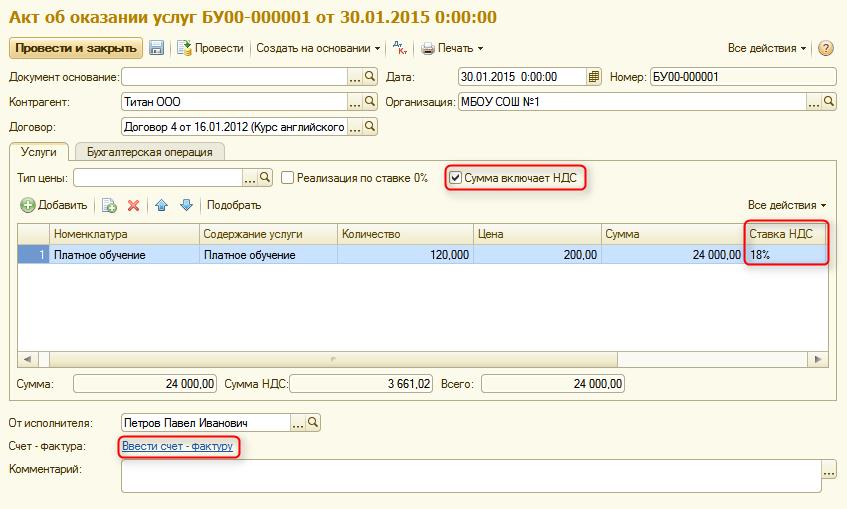Screen dimensions: 847x509
Task: Click the Содержание услуги column header
Action: point(268,234)
